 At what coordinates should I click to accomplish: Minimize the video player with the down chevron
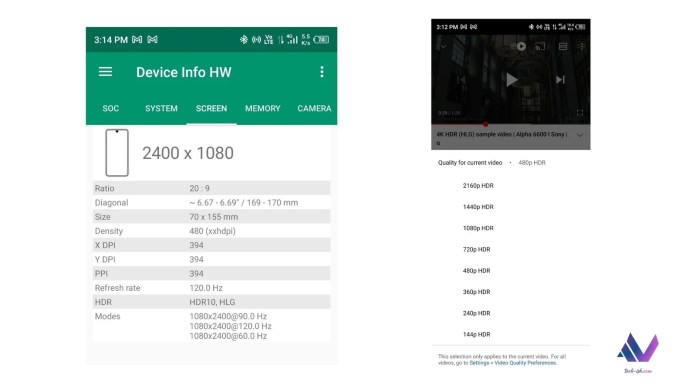click(443, 46)
